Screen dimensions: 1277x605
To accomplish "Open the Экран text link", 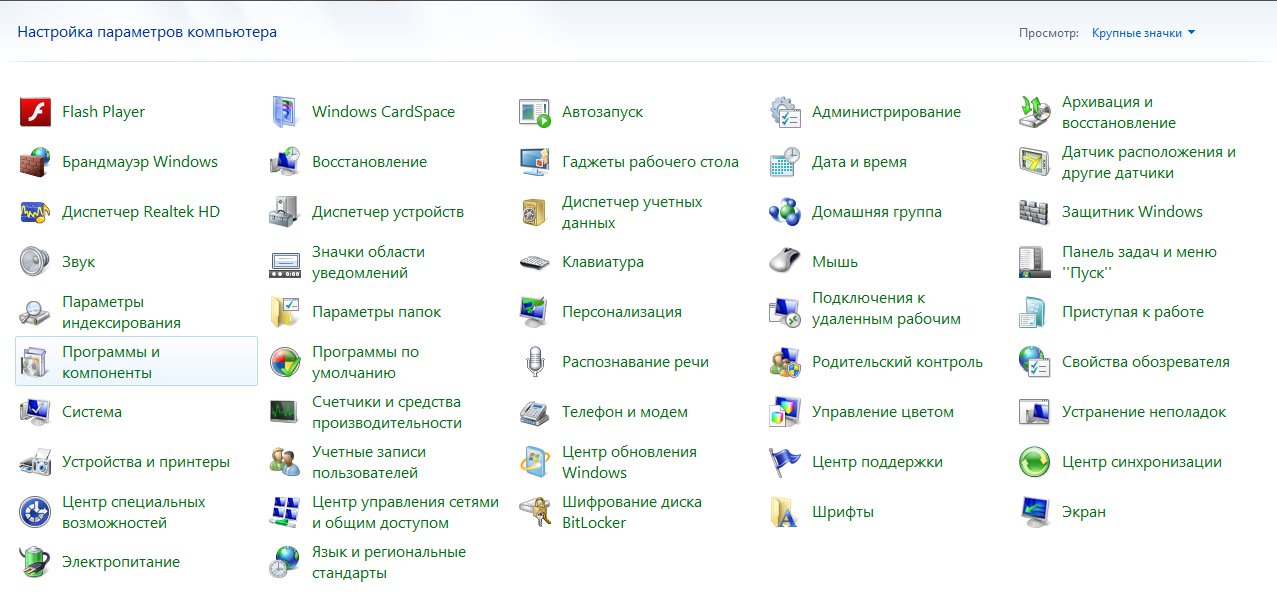I will click(1084, 512).
